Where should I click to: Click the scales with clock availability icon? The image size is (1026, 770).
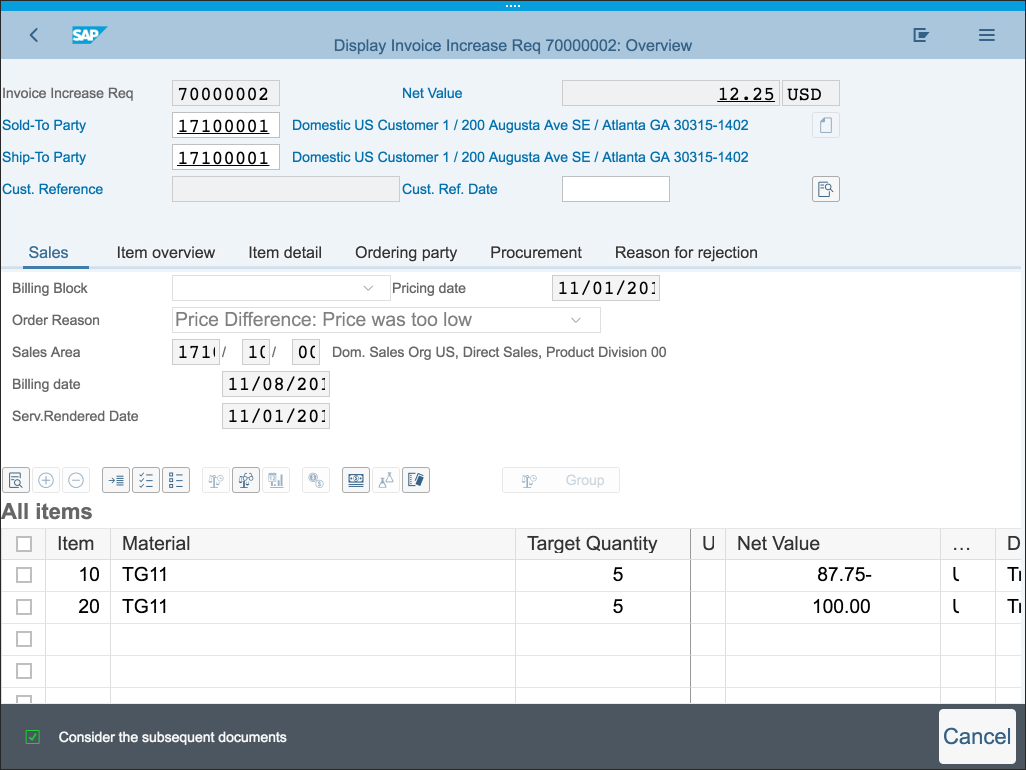tap(216, 480)
